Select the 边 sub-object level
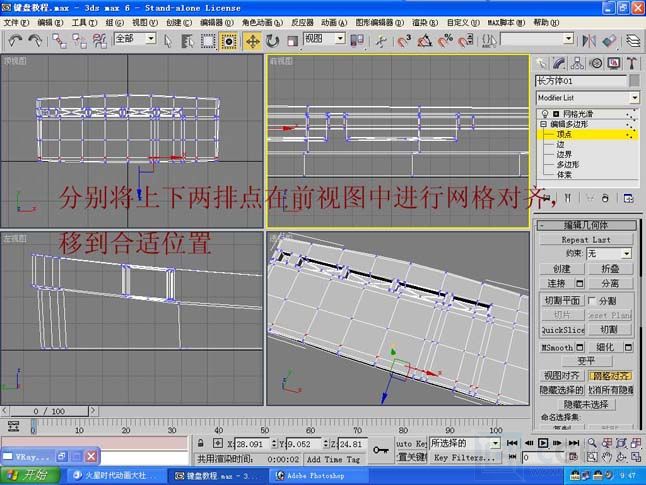 pyautogui.click(x=560, y=144)
